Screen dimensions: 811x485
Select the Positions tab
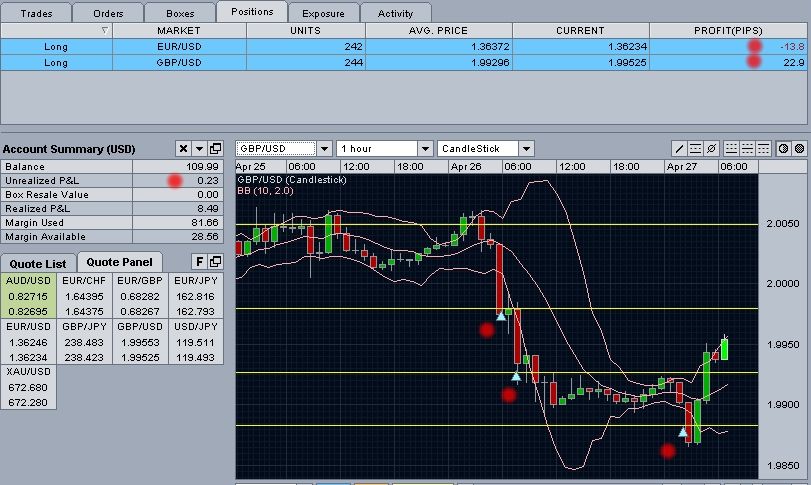pyautogui.click(x=252, y=11)
